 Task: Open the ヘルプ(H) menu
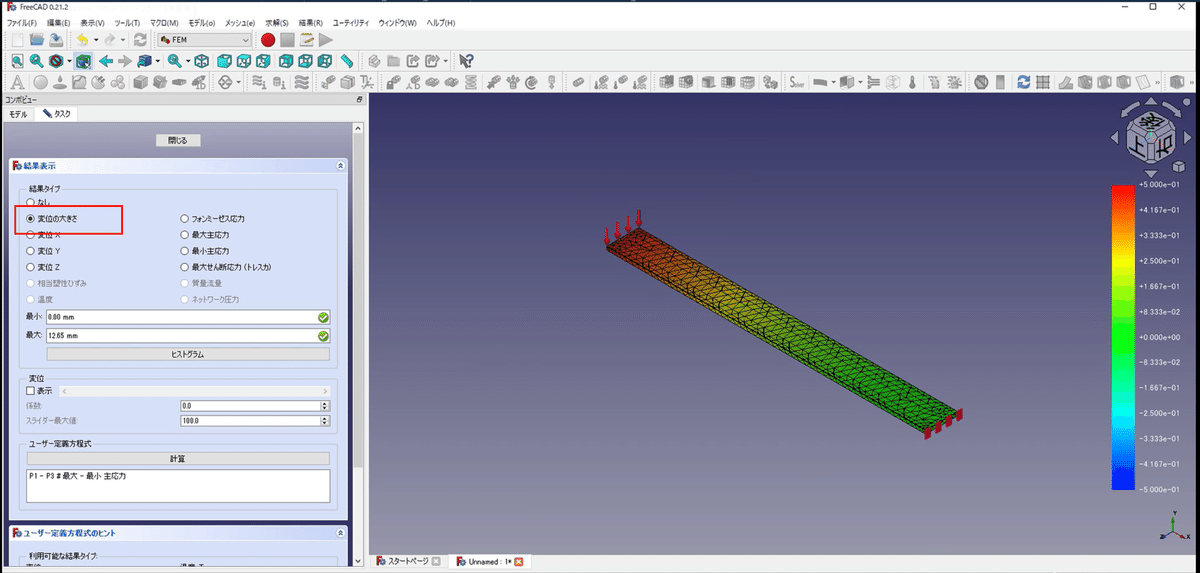(440, 22)
